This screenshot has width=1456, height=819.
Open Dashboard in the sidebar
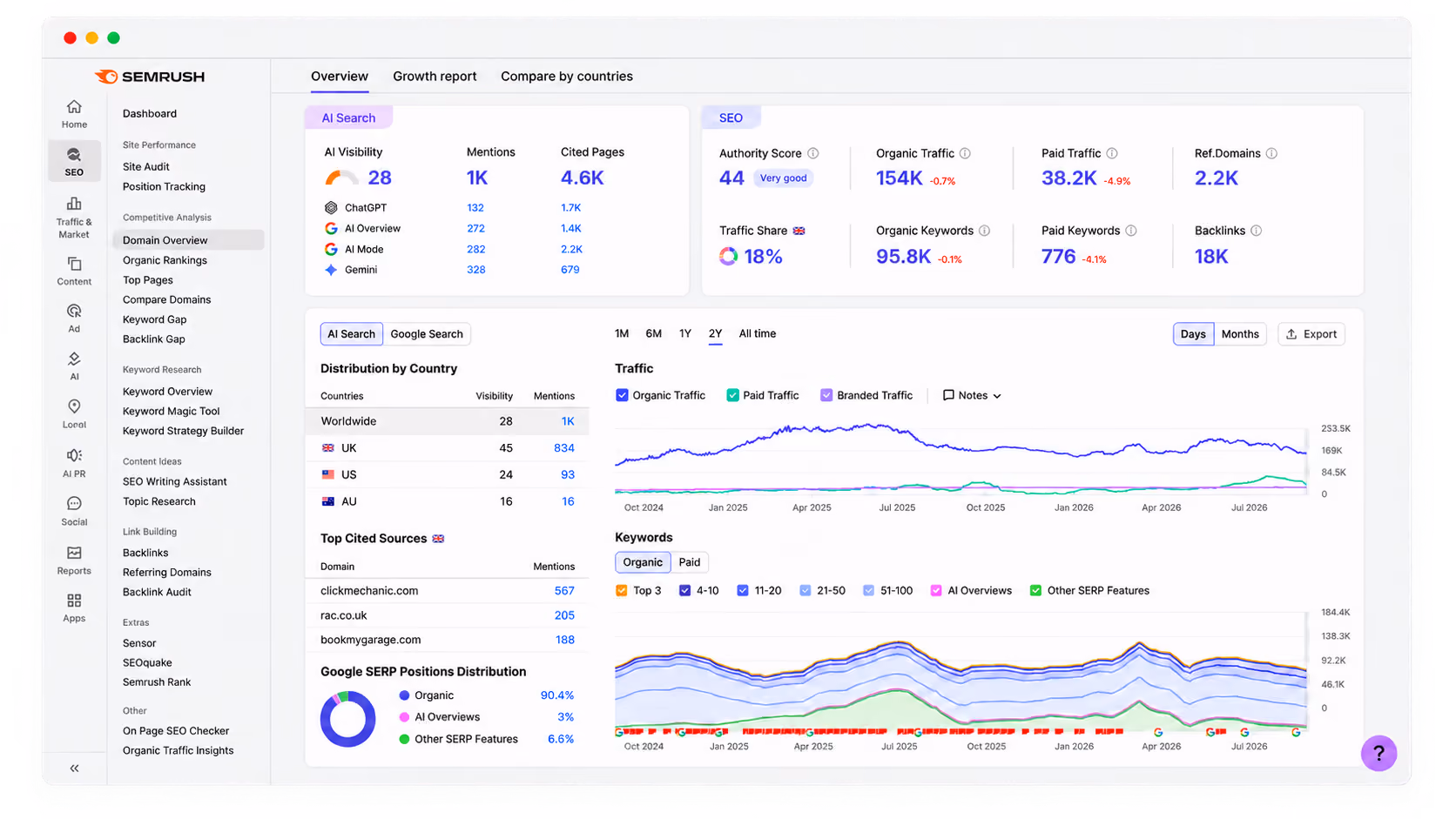150,114
